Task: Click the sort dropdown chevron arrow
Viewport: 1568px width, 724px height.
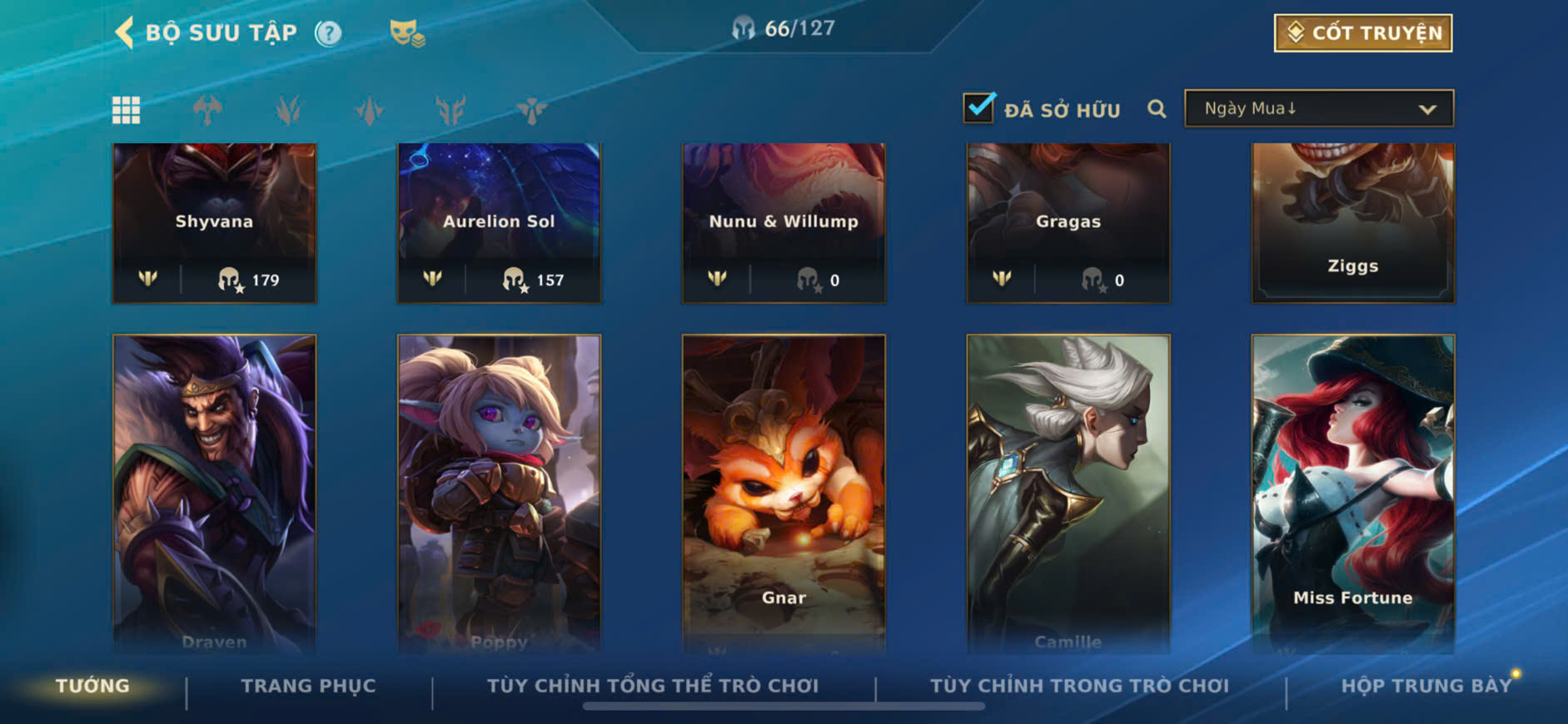Action: coord(1427,110)
